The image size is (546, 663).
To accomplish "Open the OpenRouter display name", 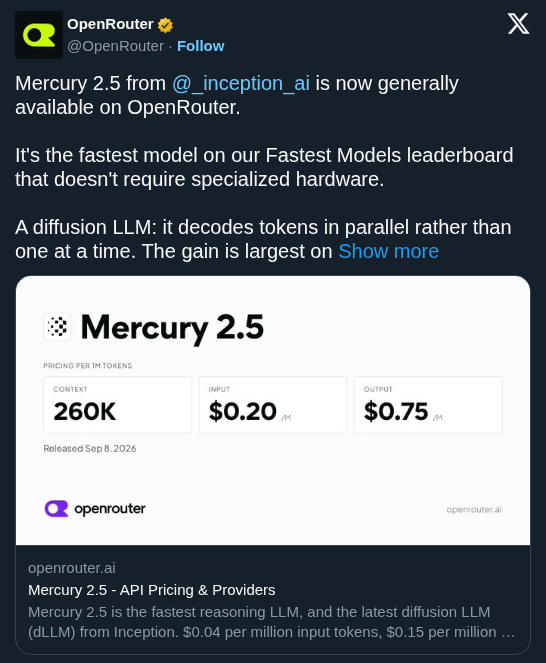I will [x=110, y=25].
